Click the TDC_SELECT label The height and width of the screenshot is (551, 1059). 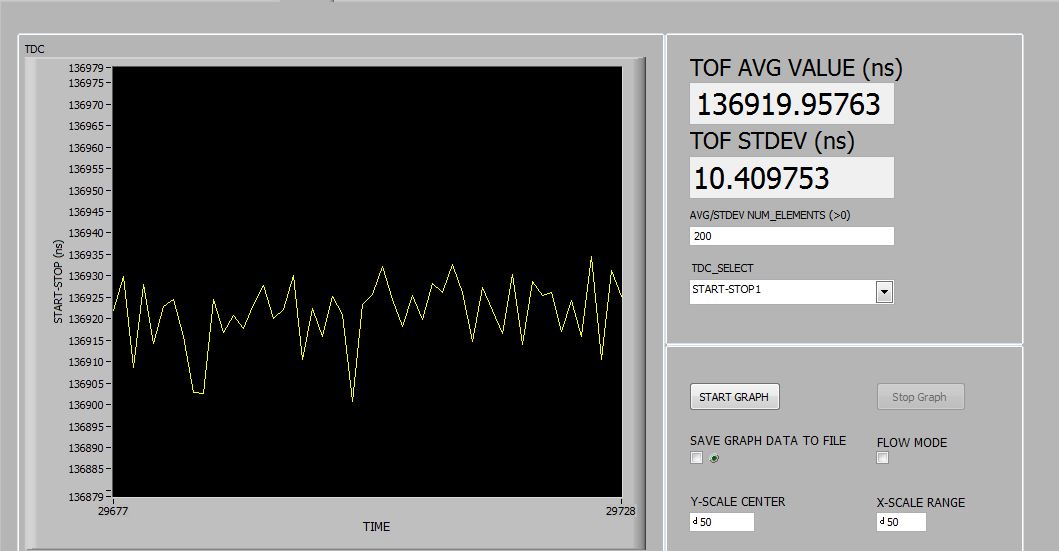coord(722,268)
